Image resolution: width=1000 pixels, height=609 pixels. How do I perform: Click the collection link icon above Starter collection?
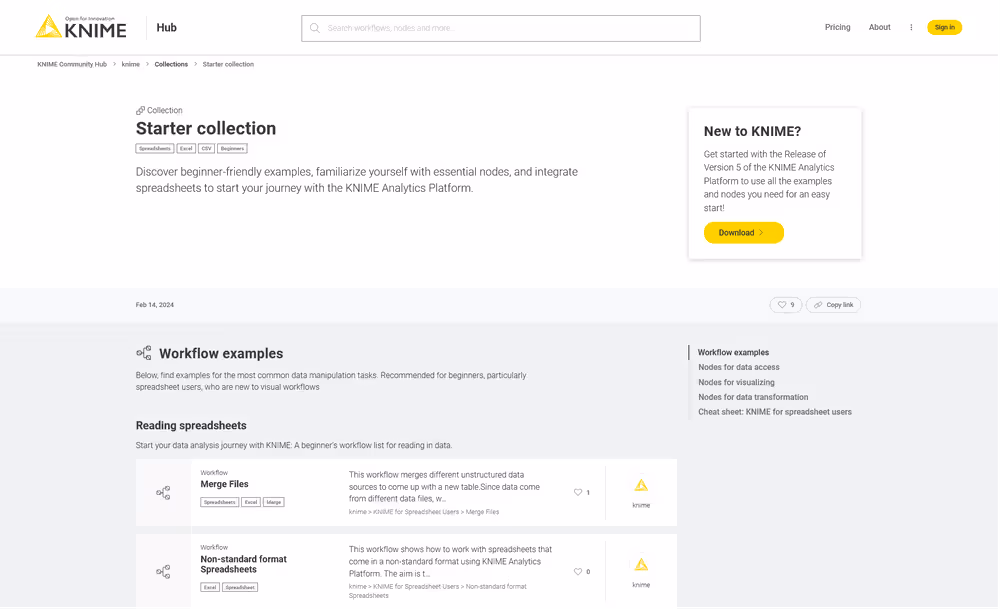click(x=140, y=110)
